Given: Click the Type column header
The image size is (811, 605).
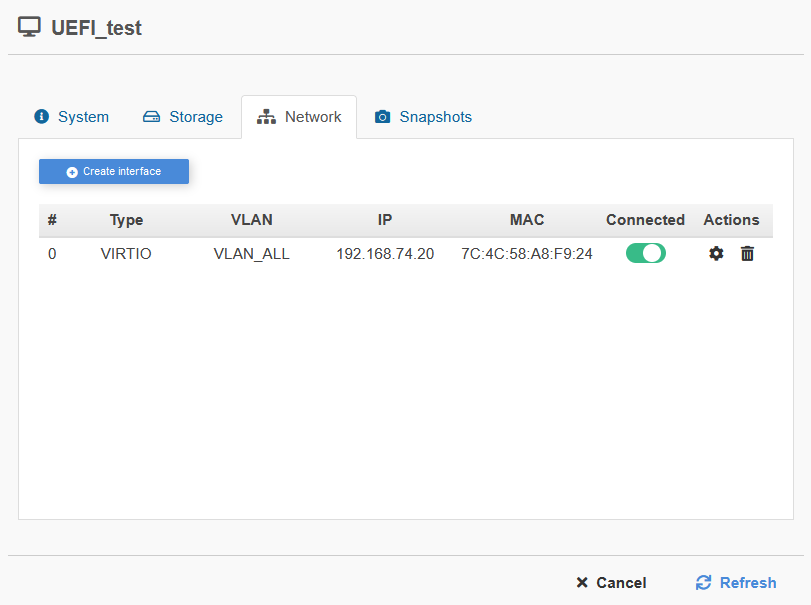Looking at the screenshot, I should coord(126,220).
